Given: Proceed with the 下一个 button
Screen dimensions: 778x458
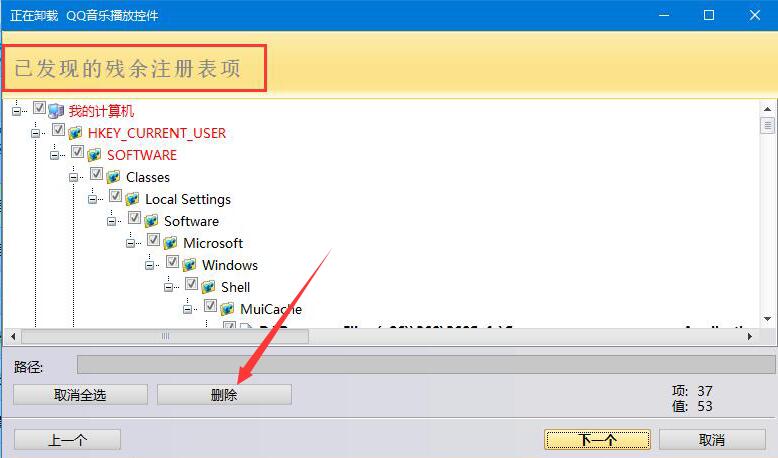Looking at the screenshot, I should pyautogui.click(x=597, y=440).
